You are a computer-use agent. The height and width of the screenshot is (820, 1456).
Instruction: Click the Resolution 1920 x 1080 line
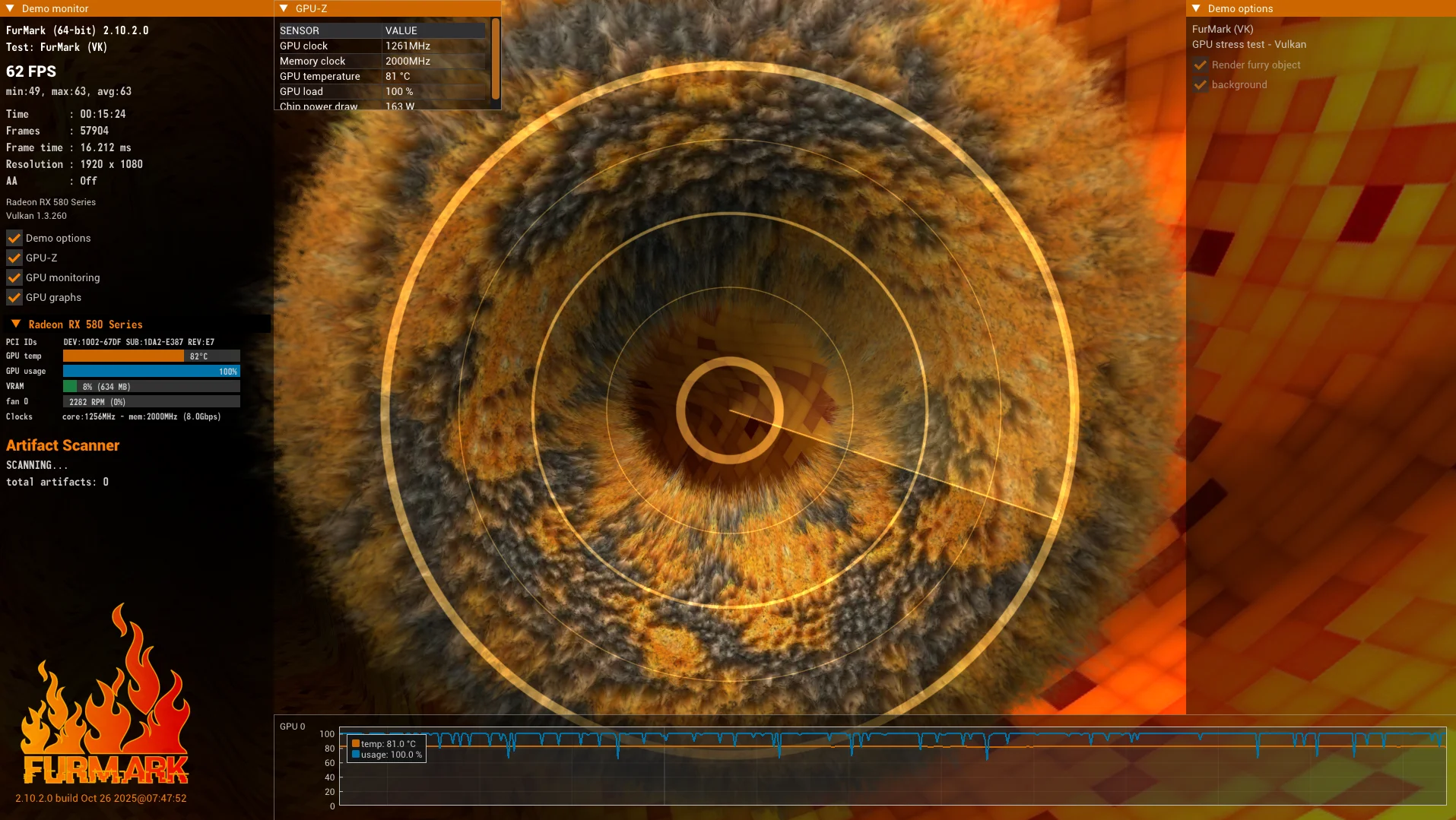(75, 164)
